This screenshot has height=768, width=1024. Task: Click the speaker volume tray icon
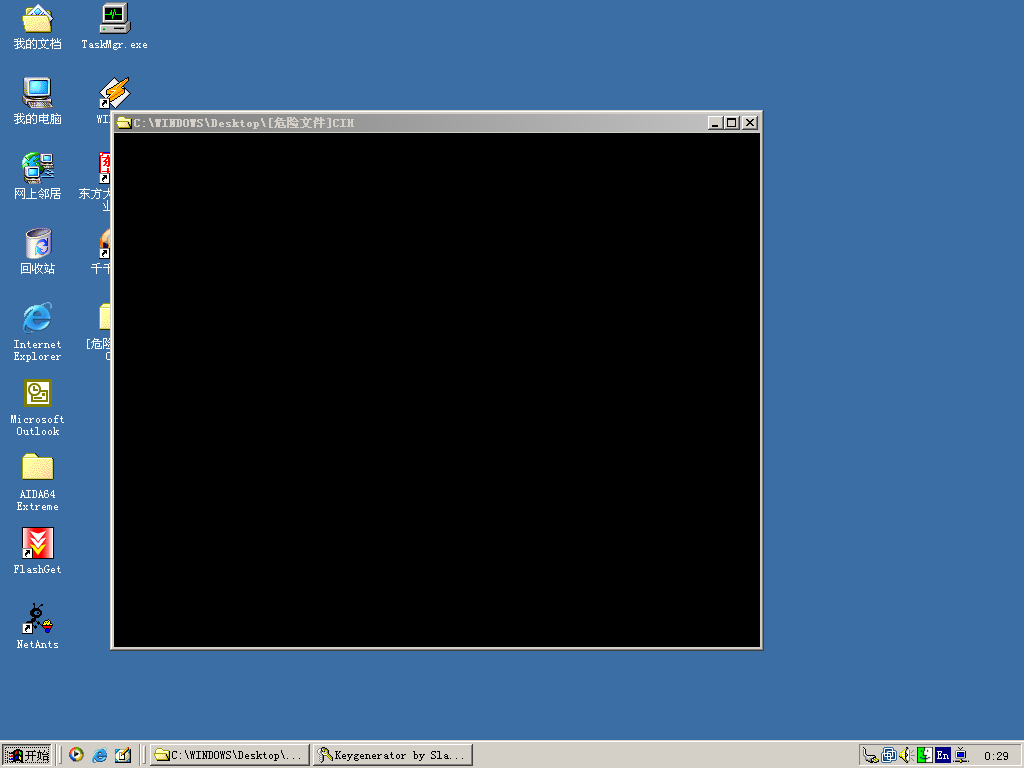pos(906,755)
